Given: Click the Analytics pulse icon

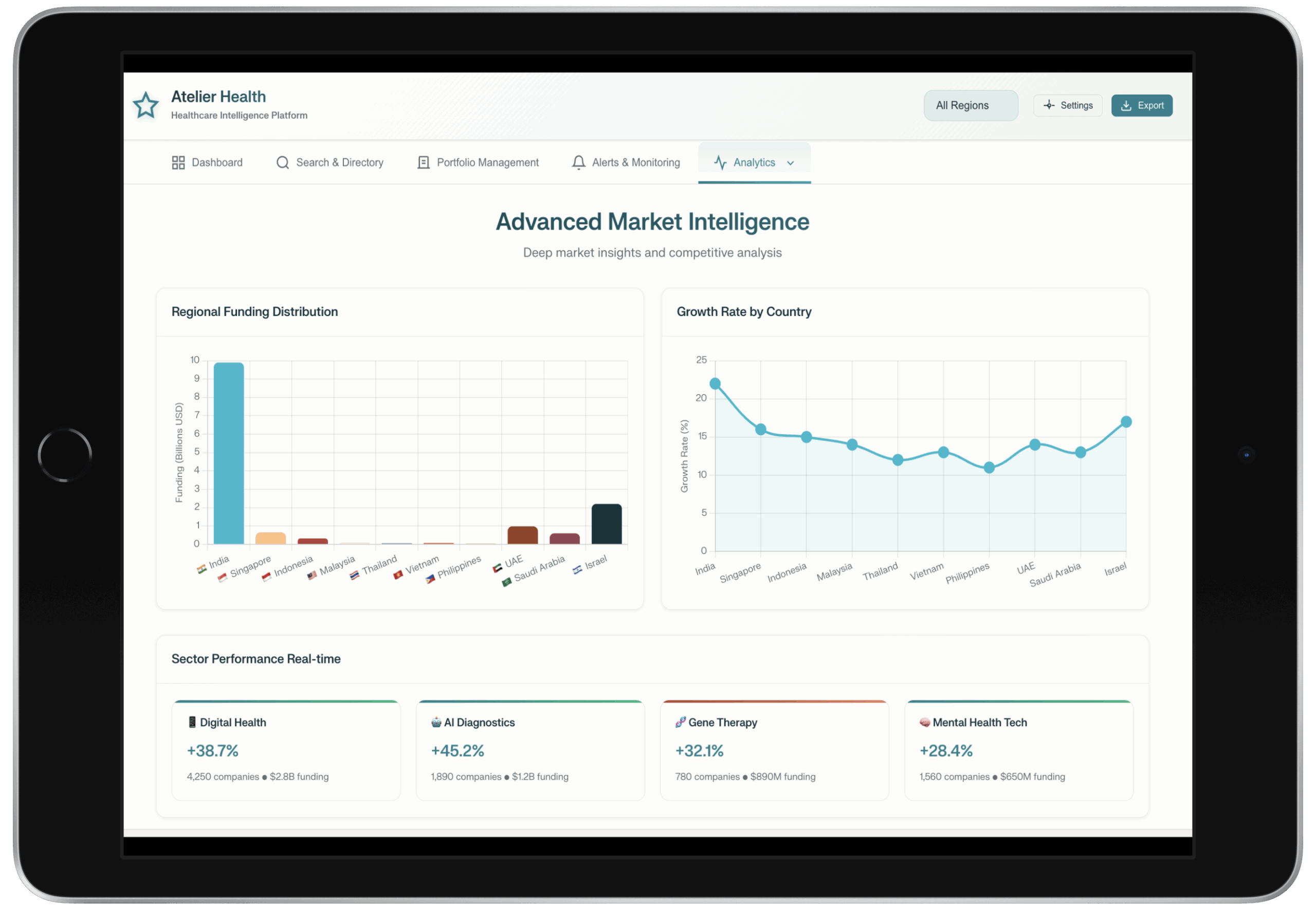Looking at the screenshot, I should click(x=720, y=162).
